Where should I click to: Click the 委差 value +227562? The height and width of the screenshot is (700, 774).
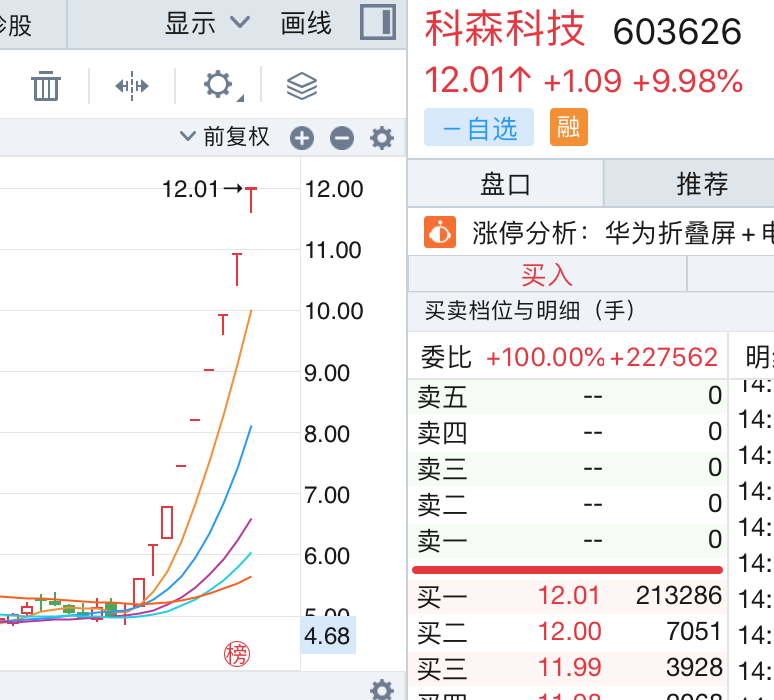[x=663, y=357]
